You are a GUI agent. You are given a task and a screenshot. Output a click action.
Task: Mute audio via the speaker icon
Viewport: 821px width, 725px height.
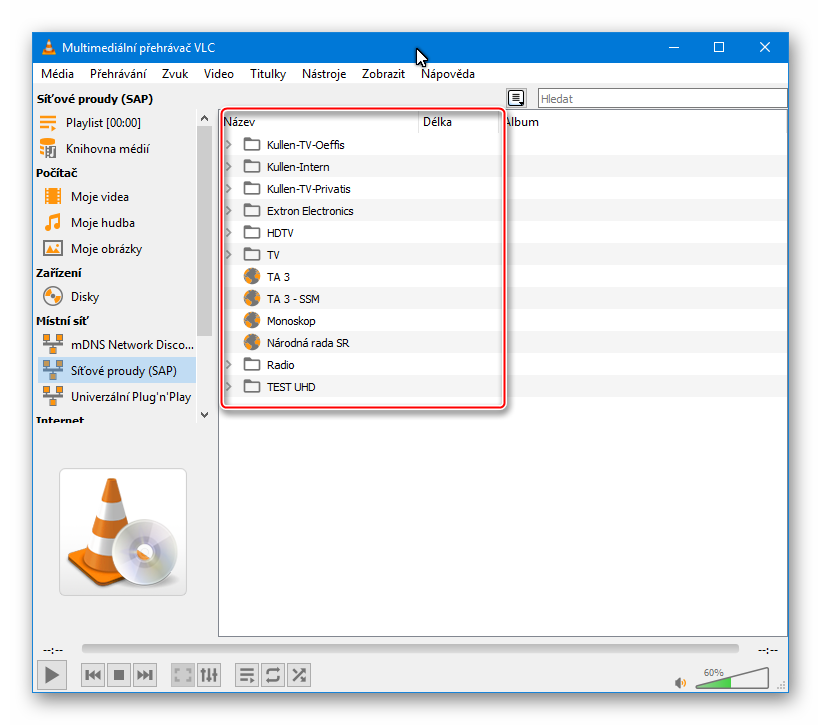(681, 682)
